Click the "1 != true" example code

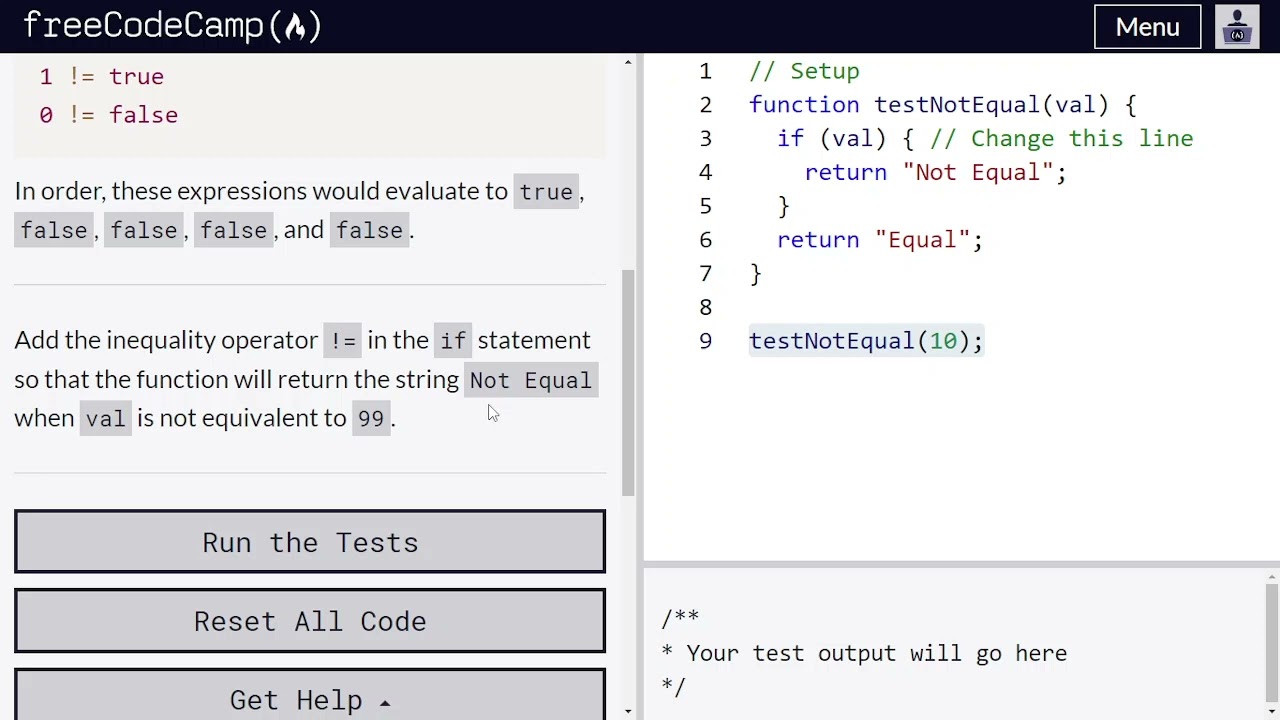click(101, 77)
